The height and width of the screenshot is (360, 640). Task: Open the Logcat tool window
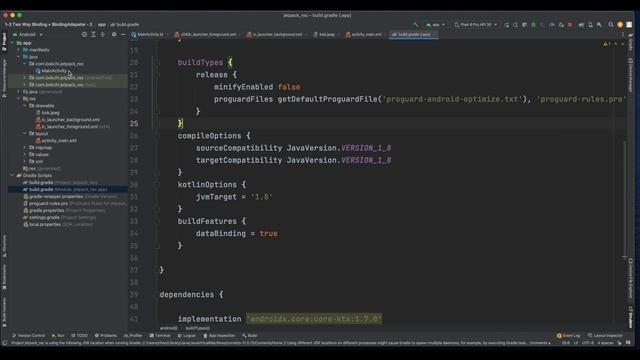(187, 336)
